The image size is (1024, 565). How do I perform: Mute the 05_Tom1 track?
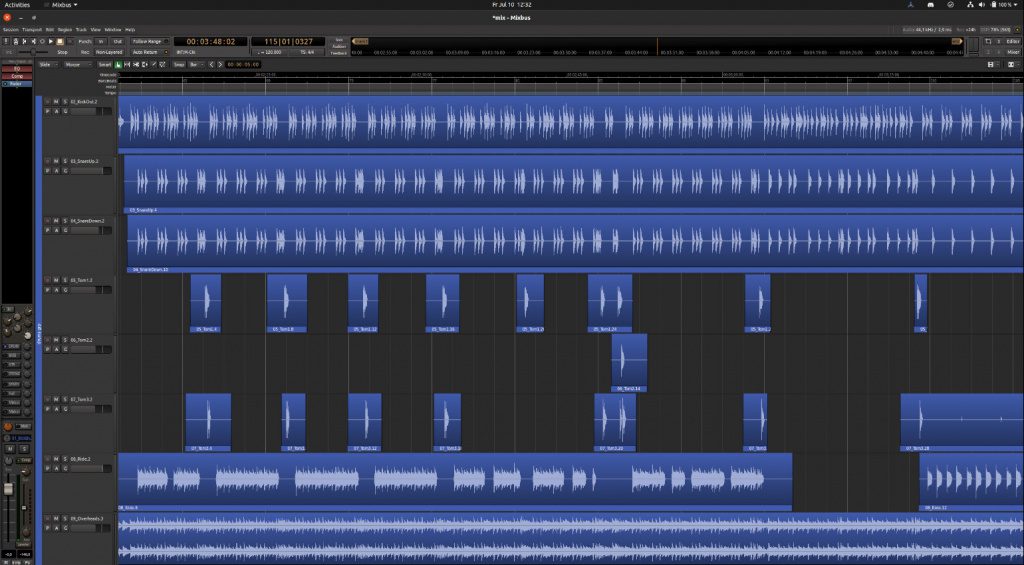[x=56, y=280]
